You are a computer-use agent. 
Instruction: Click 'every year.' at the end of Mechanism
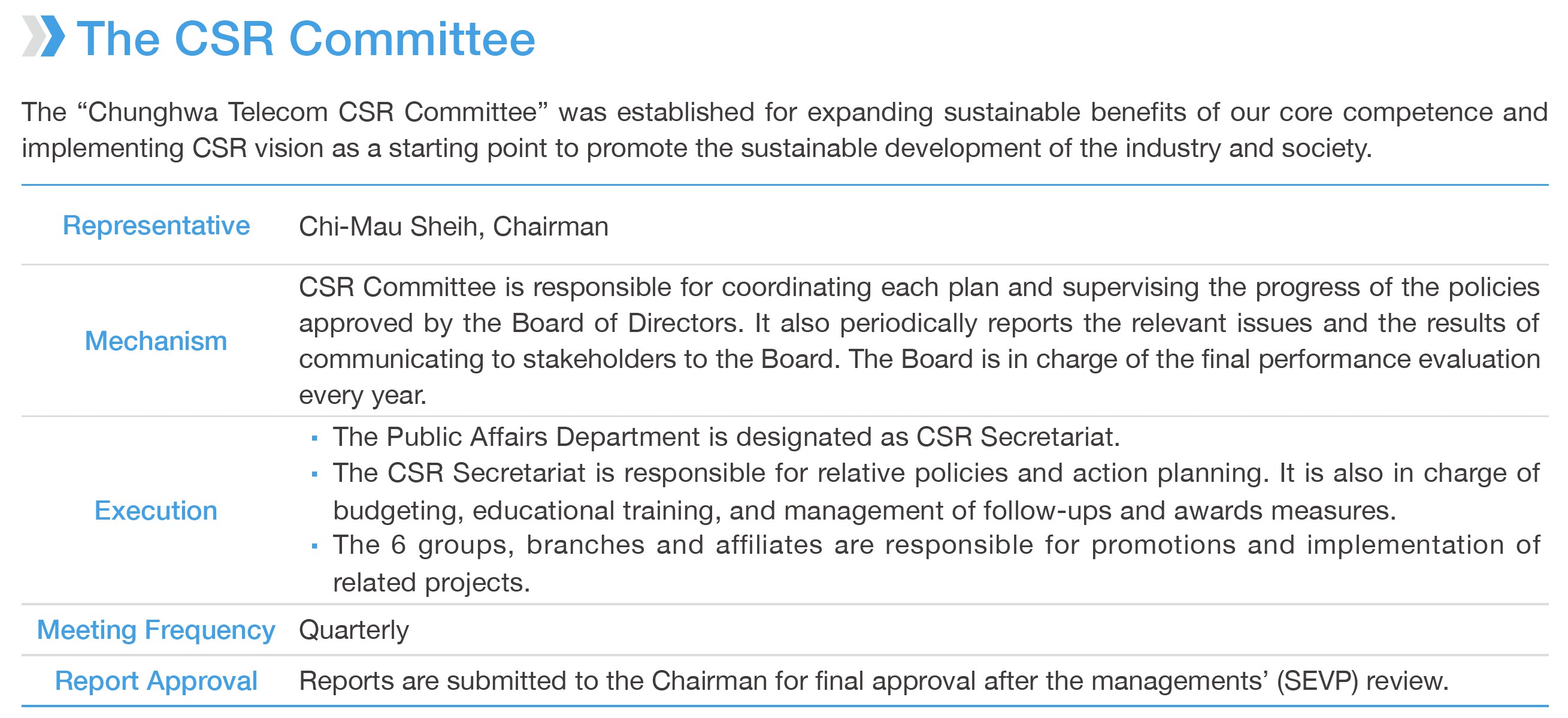tap(363, 396)
